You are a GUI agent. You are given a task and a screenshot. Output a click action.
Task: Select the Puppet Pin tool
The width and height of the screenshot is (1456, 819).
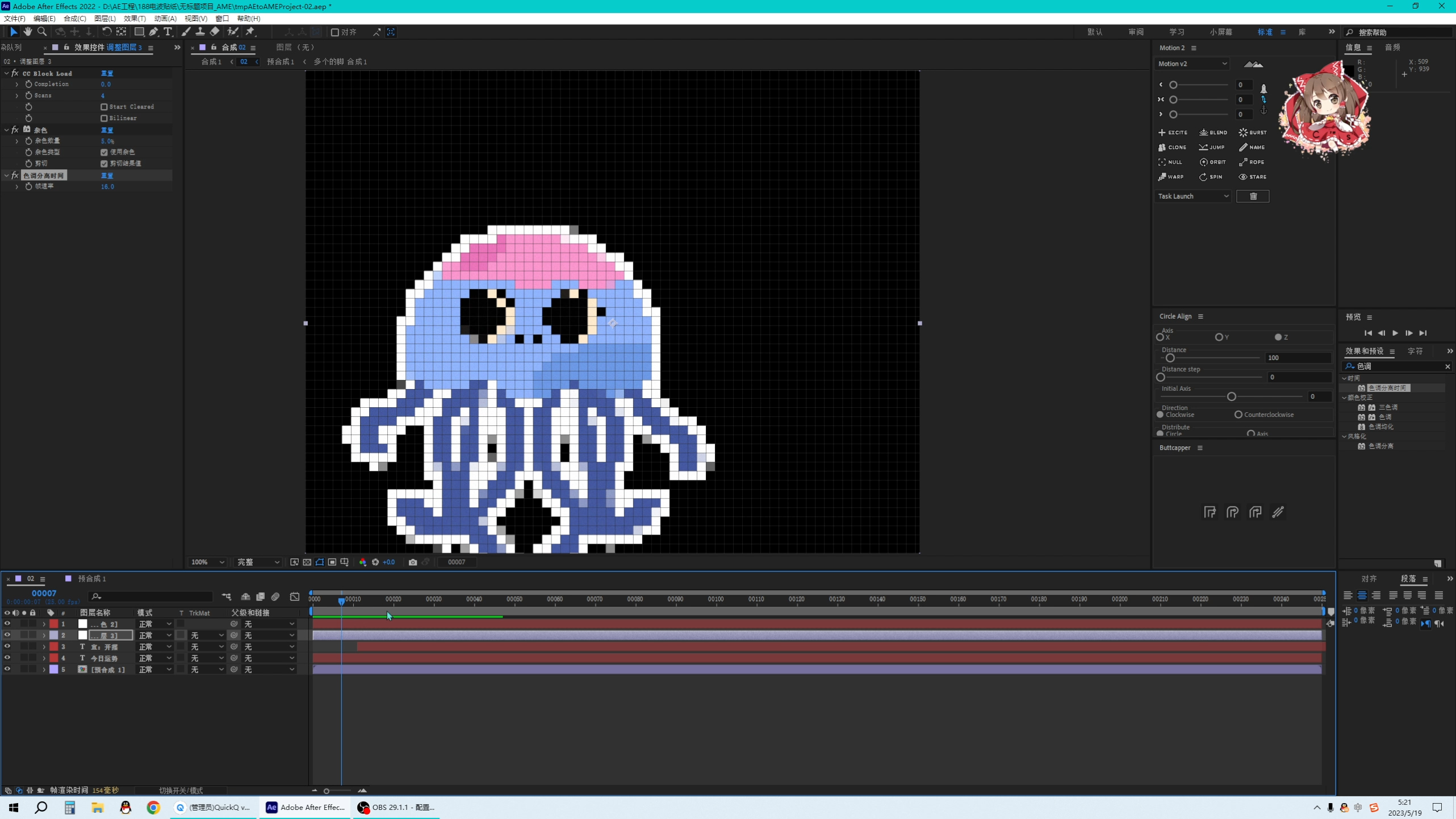(250, 32)
